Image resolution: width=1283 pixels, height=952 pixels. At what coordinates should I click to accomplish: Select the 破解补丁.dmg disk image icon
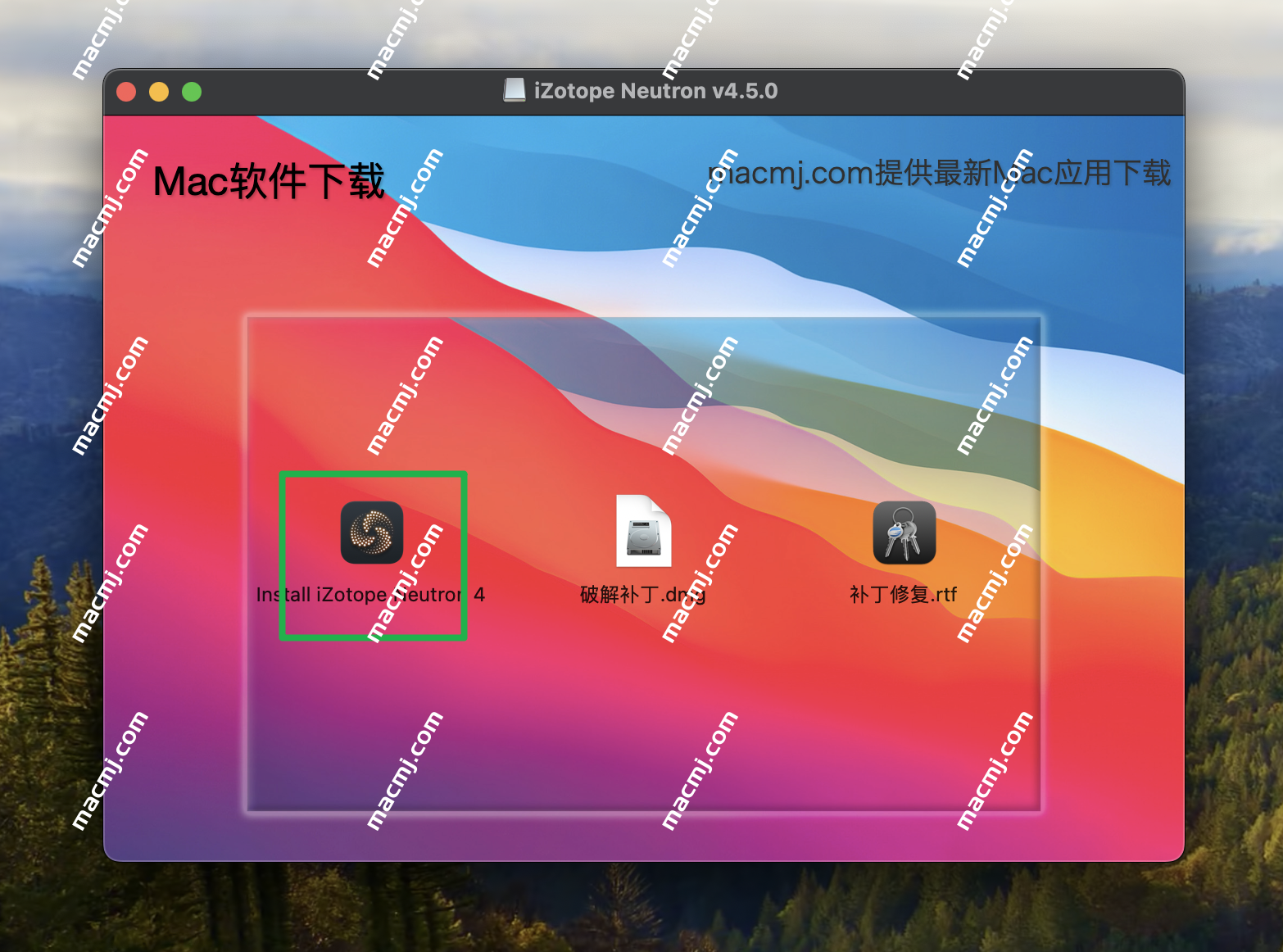pos(644,531)
